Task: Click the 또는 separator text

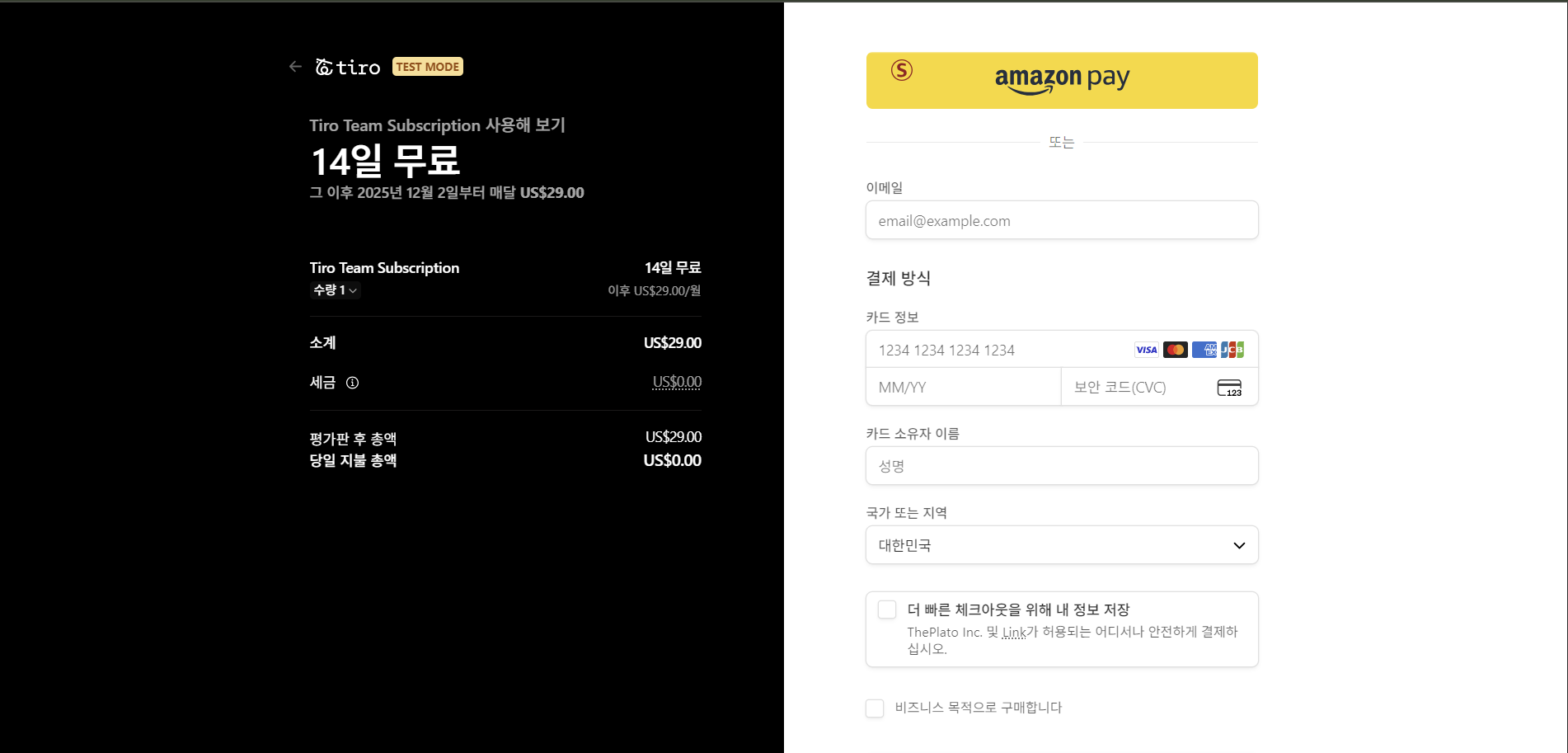Action: (1062, 143)
